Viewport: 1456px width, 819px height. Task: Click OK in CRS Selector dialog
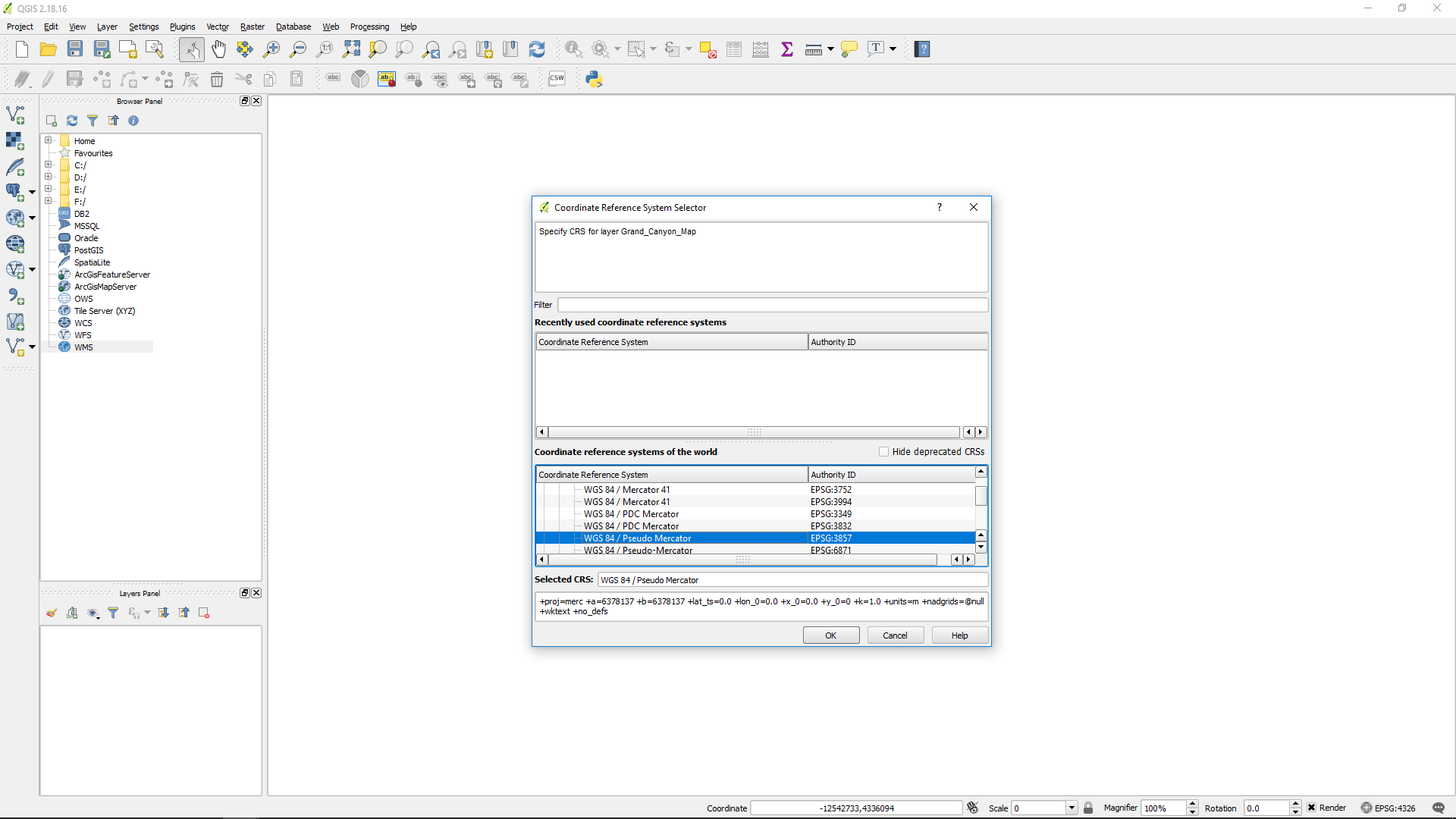tap(830, 635)
